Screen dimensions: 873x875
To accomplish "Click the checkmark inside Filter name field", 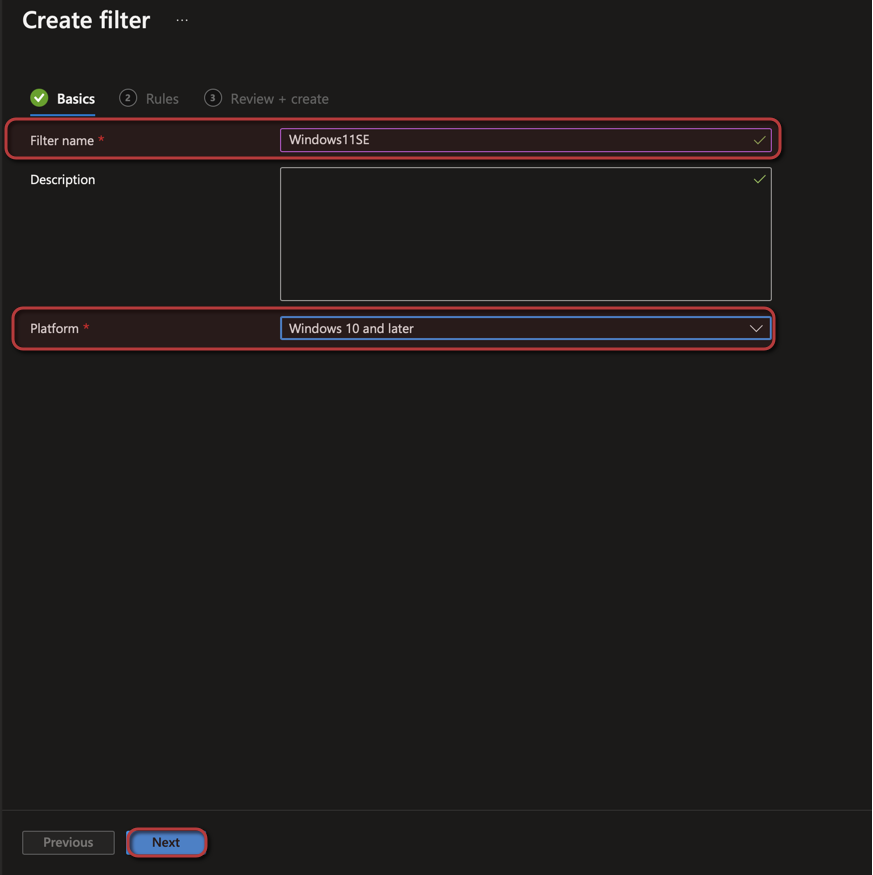I will click(x=759, y=141).
